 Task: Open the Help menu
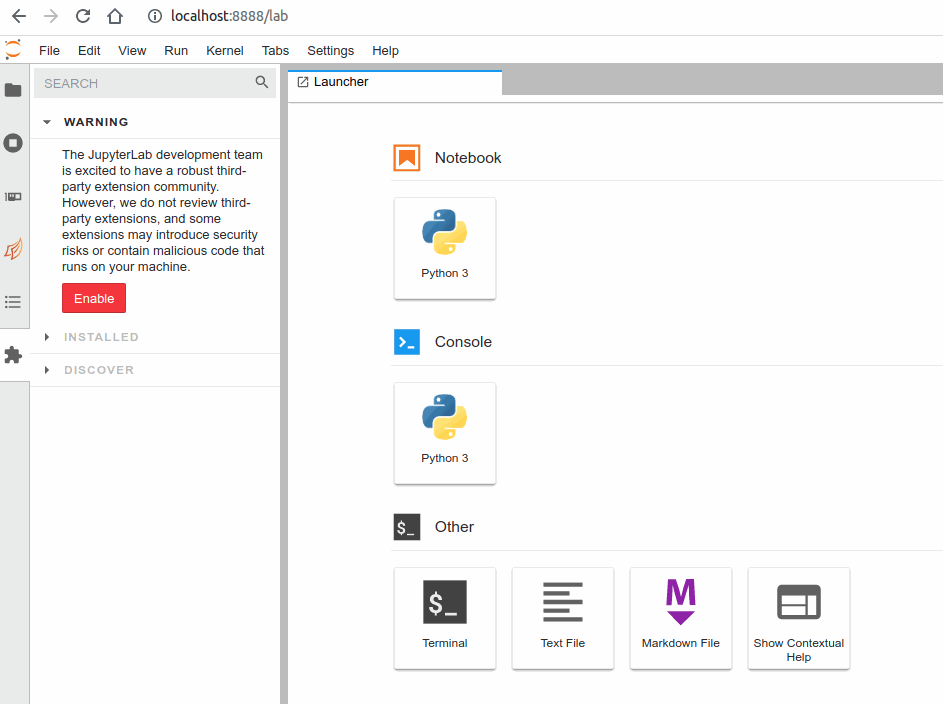tap(385, 51)
